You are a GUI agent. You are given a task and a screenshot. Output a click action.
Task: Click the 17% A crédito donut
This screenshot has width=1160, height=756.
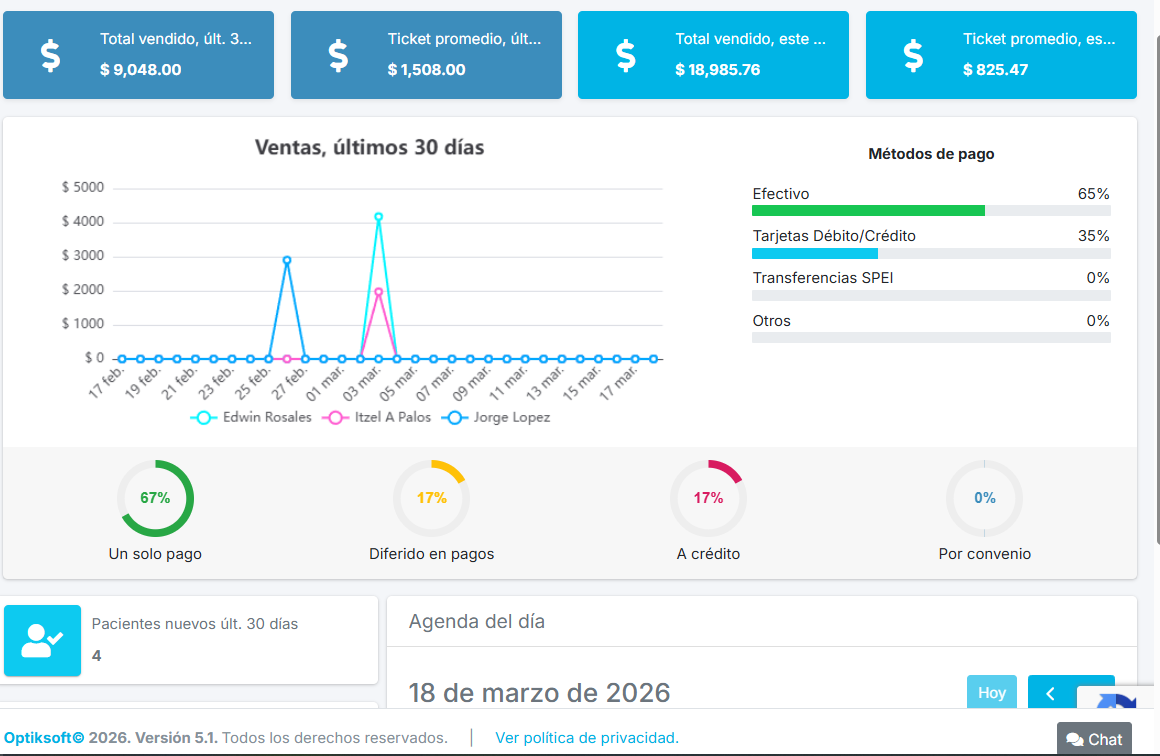[x=708, y=498]
